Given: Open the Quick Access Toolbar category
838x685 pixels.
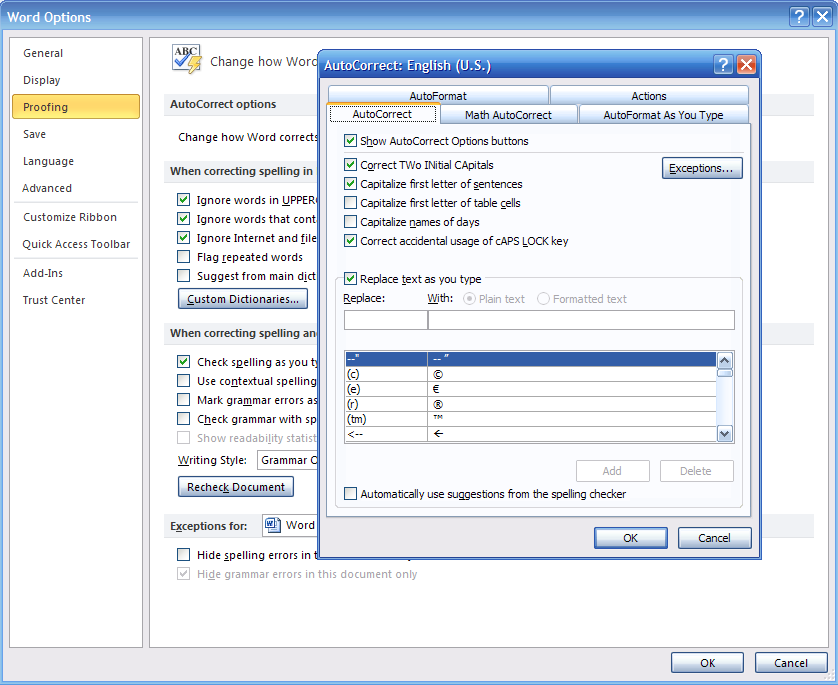Looking at the screenshot, I should [76, 244].
